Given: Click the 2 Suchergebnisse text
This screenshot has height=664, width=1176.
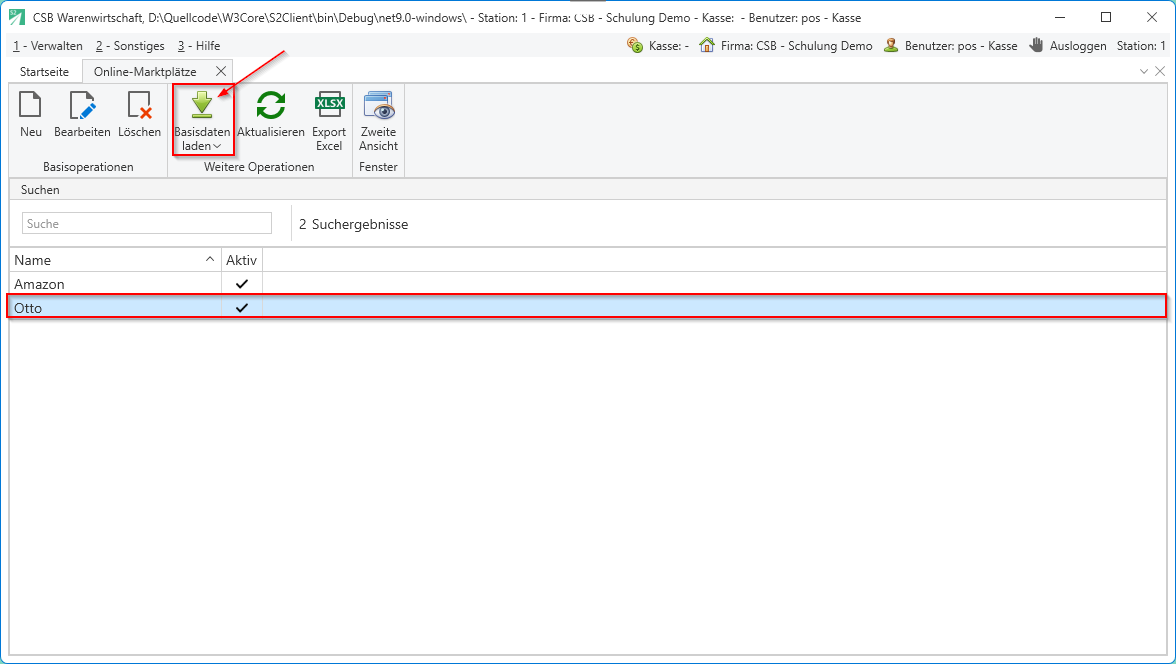Looking at the screenshot, I should click(x=353, y=224).
